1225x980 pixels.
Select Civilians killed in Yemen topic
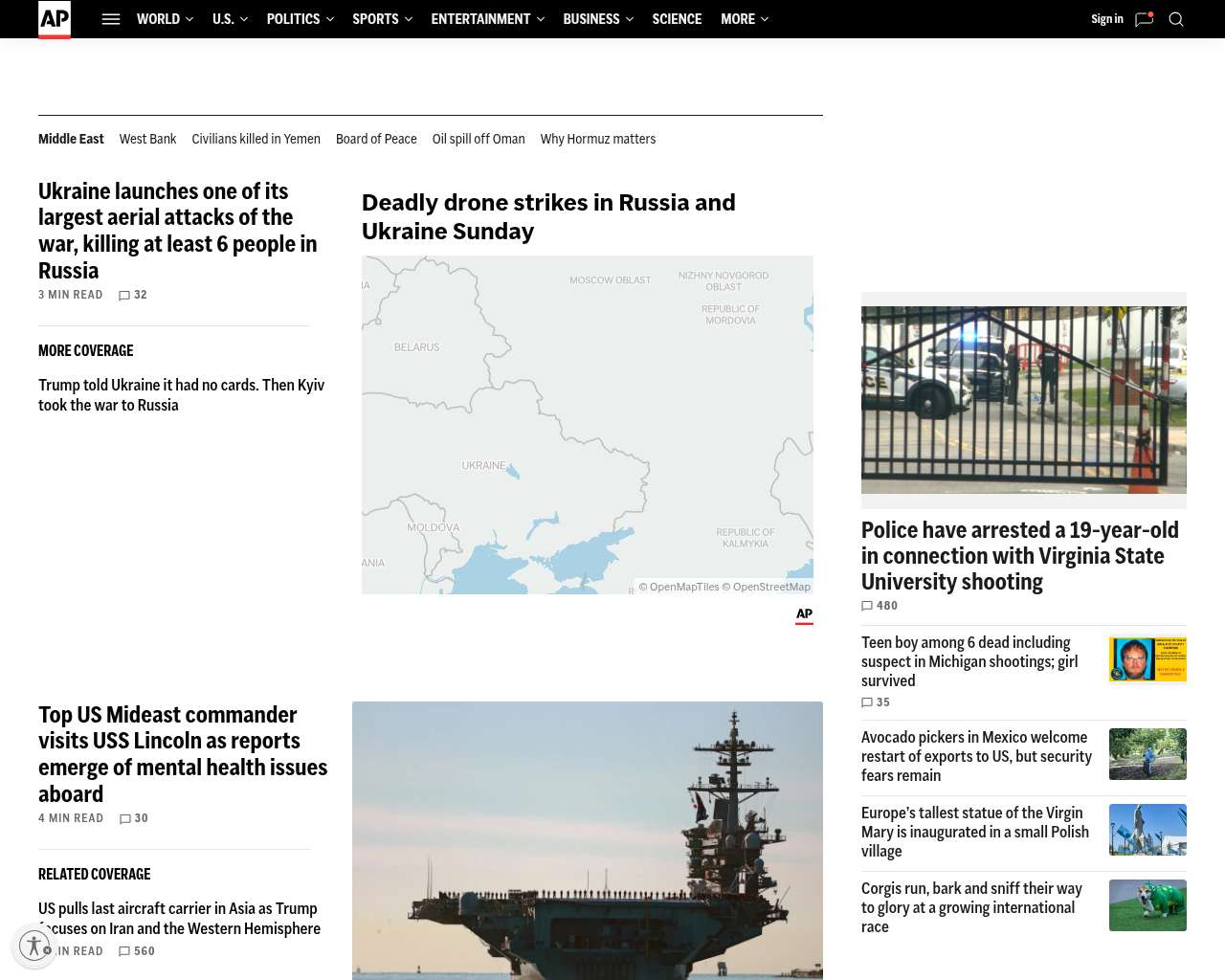click(256, 139)
